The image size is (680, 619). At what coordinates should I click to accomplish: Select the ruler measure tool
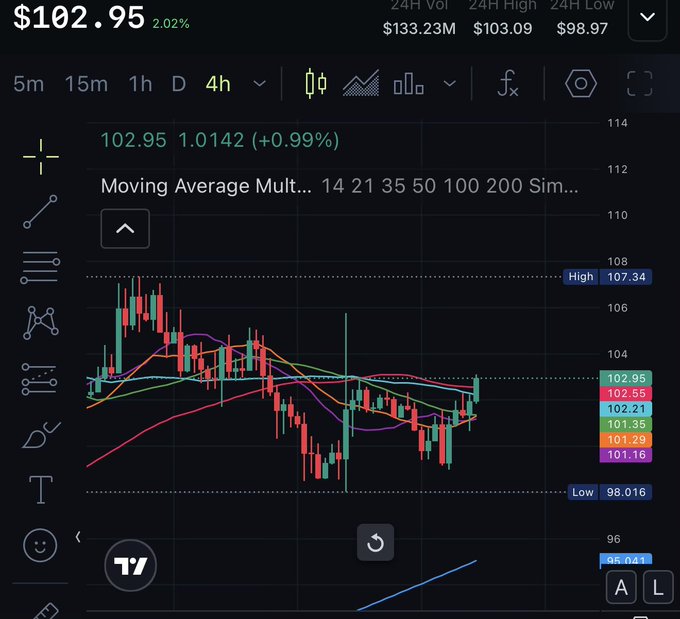pos(46,611)
